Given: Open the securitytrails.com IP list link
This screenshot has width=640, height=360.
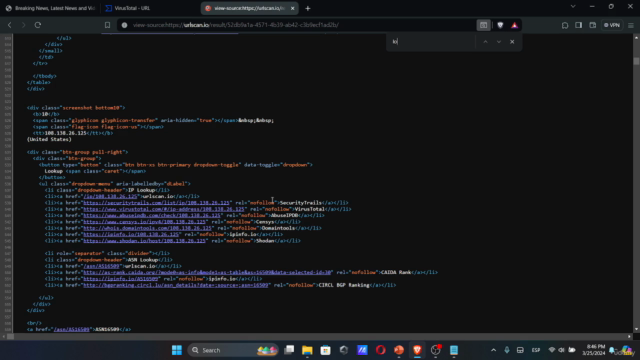Looking at the screenshot, I should point(157,203).
